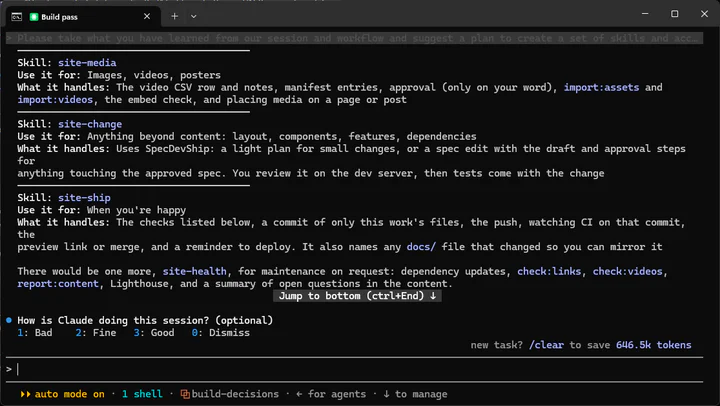This screenshot has height=406, width=720.
Task: Minimize the terminal window
Action: pos(645,14)
